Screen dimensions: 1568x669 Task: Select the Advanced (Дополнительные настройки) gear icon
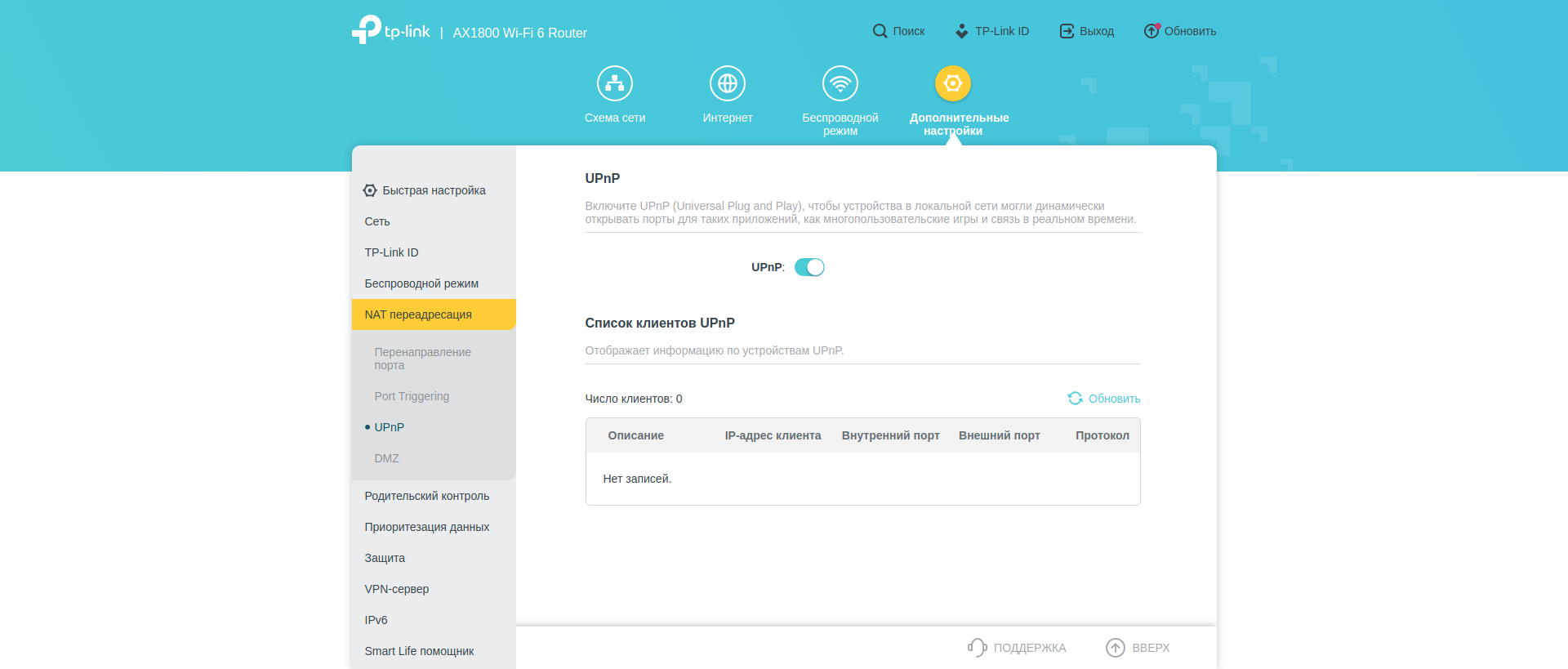point(952,83)
